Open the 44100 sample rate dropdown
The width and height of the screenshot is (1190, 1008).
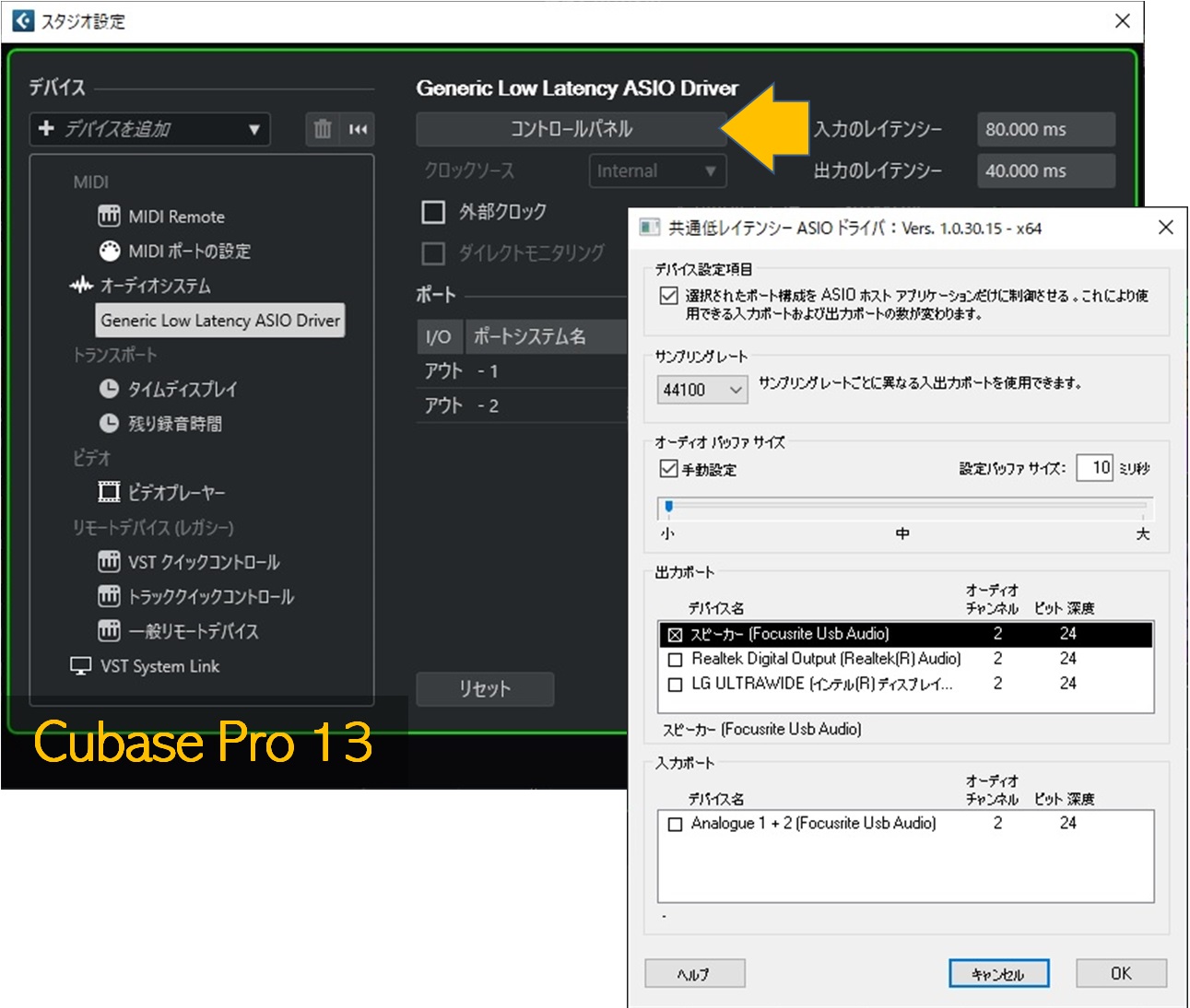(702, 390)
